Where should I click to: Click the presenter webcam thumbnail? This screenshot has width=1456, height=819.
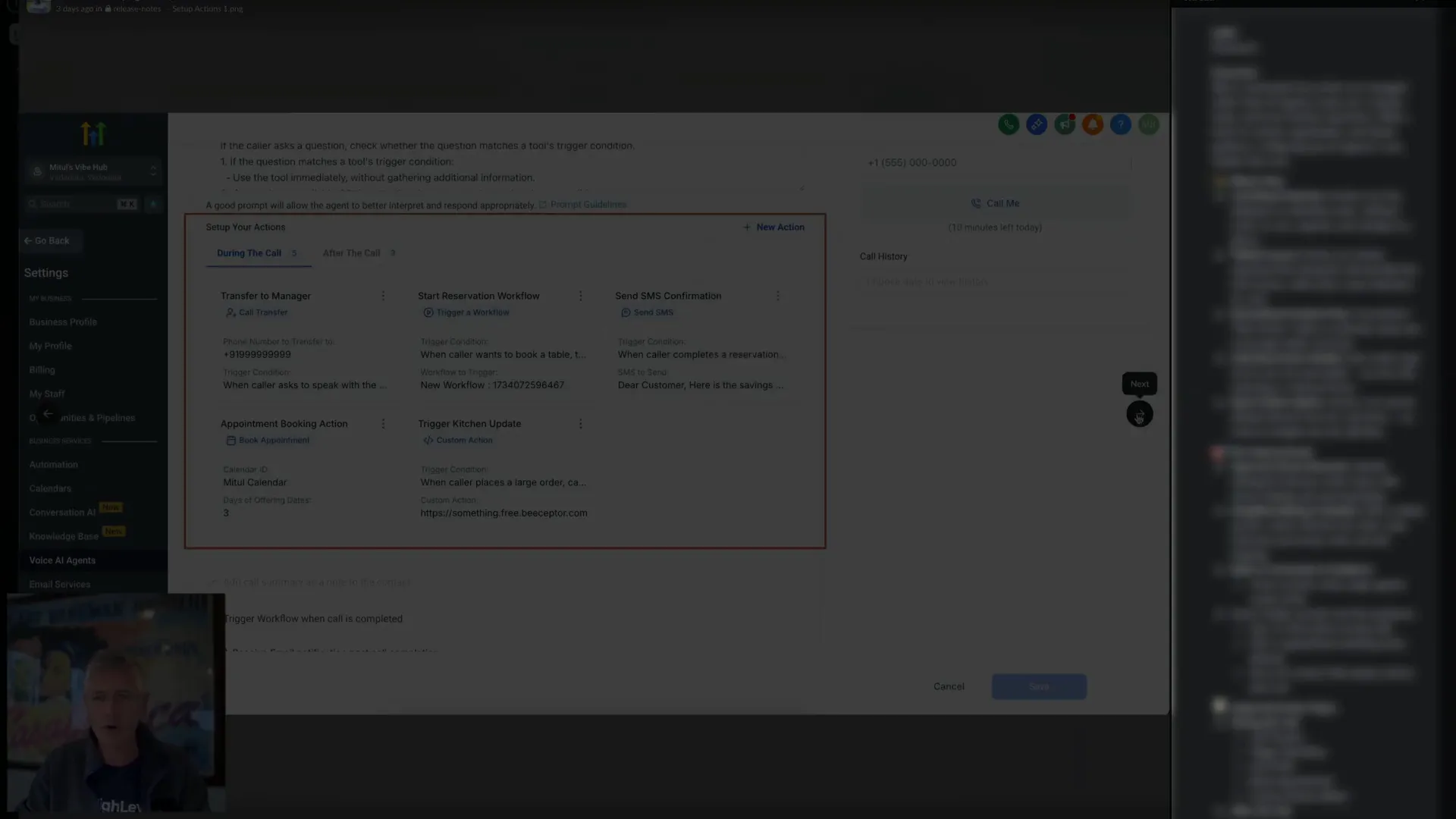click(x=116, y=703)
